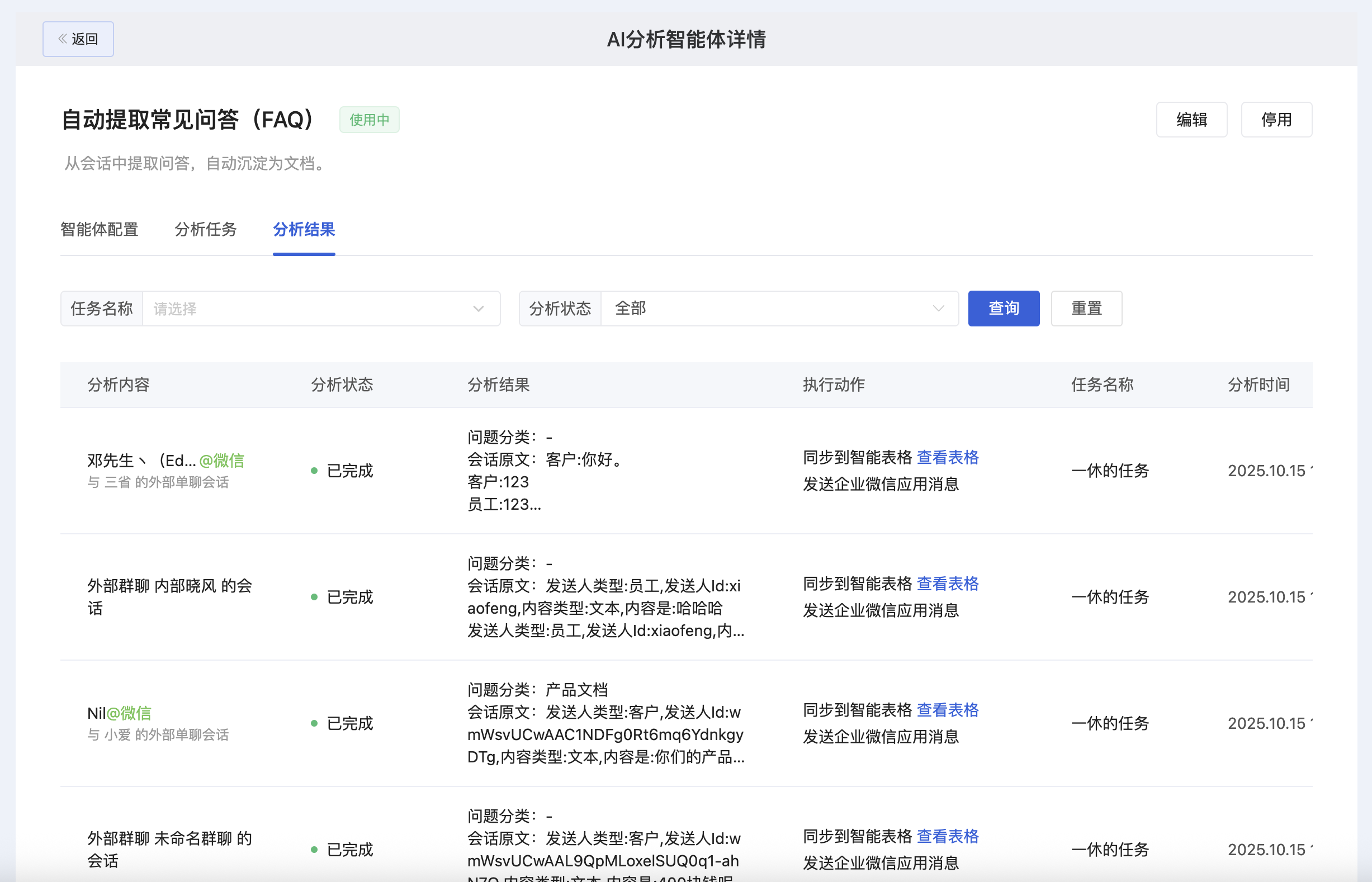Click 分析状态 column header in table
Screen dimensions: 1372x882
click(x=342, y=385)
